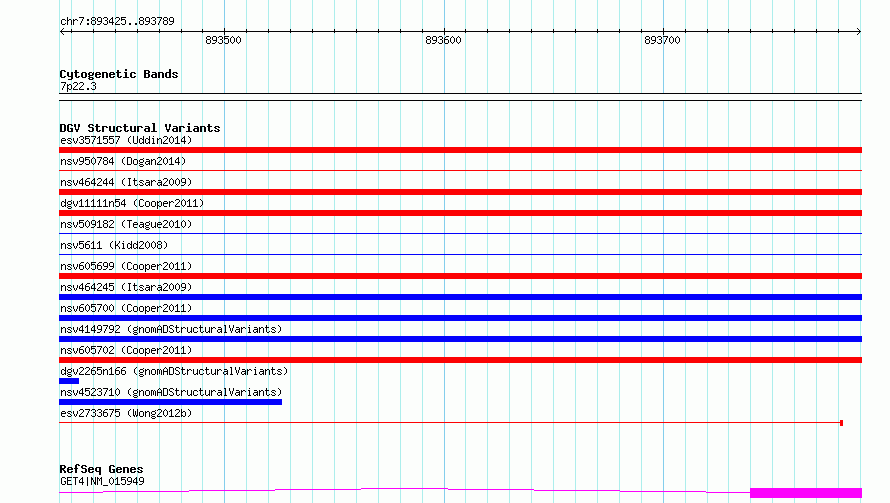Select variant nsv4149792 (gnomADStructuralVariants) label
The height and width of the screenshot is (503, 890).
171,329
